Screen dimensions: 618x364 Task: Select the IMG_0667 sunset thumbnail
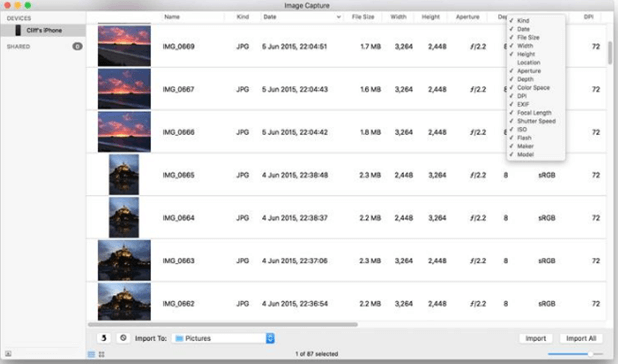point(124,89)
